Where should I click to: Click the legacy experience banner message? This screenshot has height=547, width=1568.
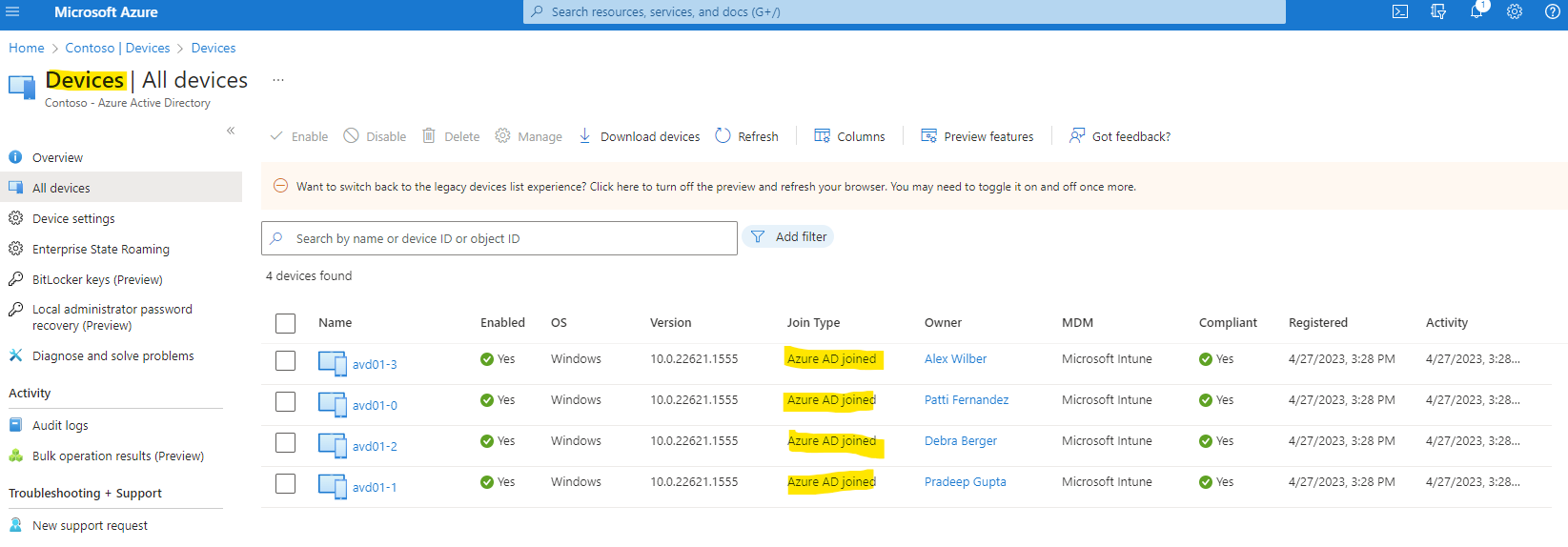716,187
